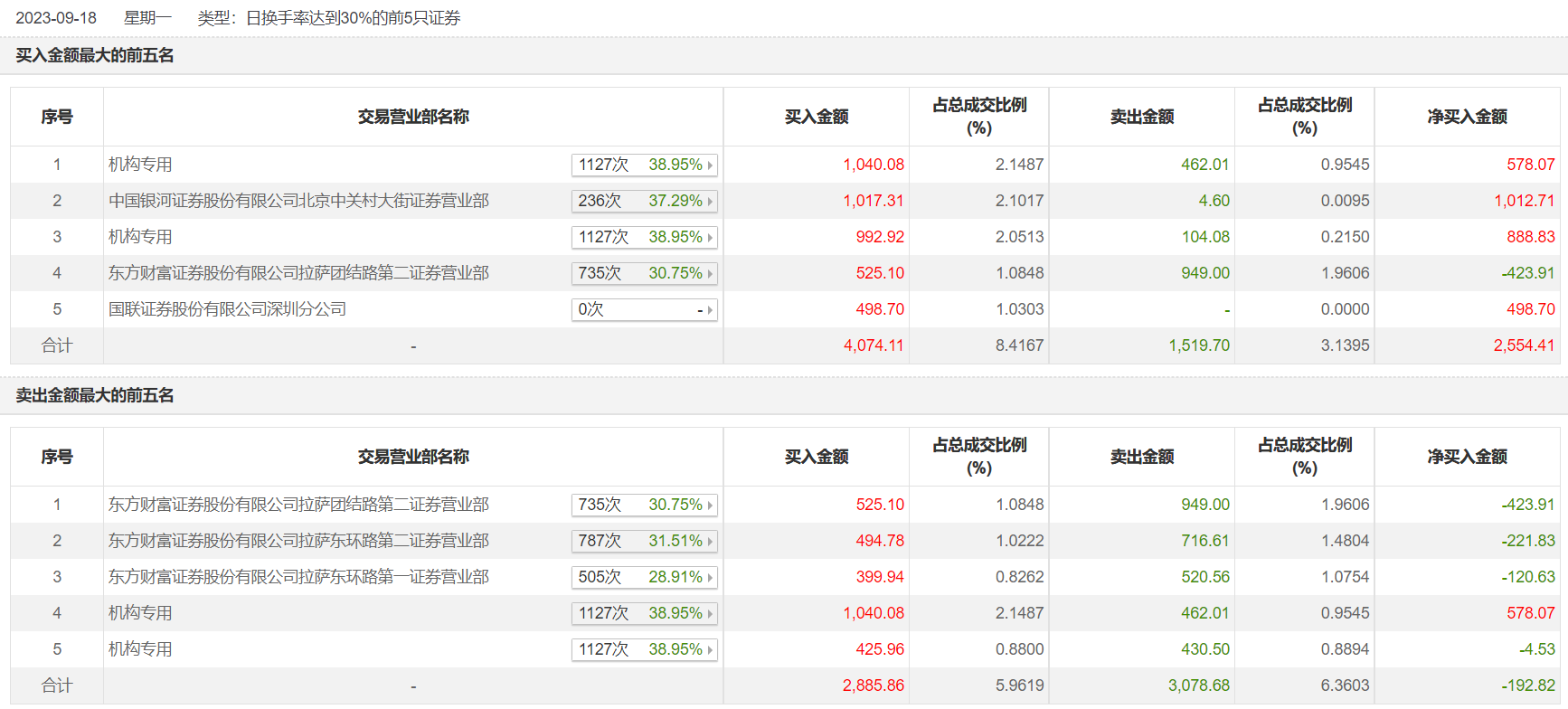This screenshot has width=1568, height=709.
Task: Open 1127次 38.95% box in buy table row 1
Action: point(644,165)
